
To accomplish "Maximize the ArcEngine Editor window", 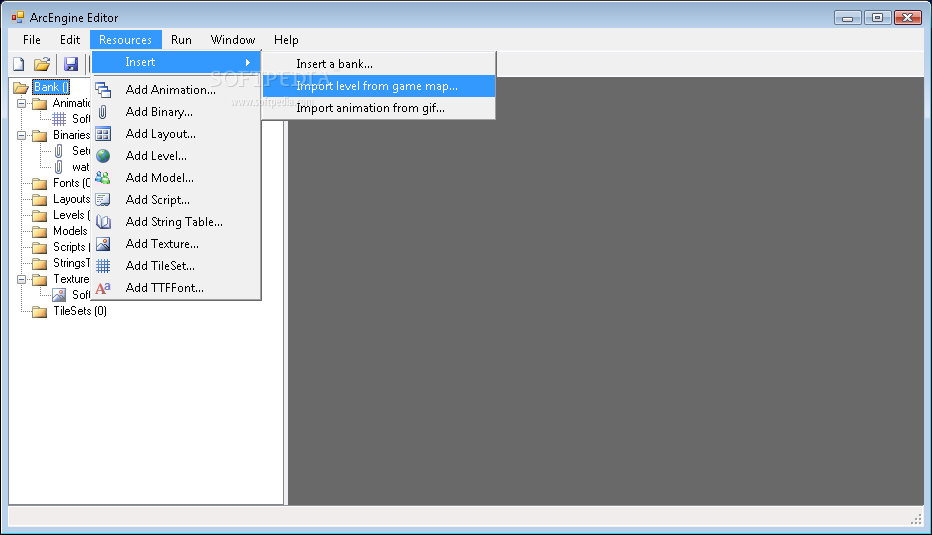I will click(877, 18).
